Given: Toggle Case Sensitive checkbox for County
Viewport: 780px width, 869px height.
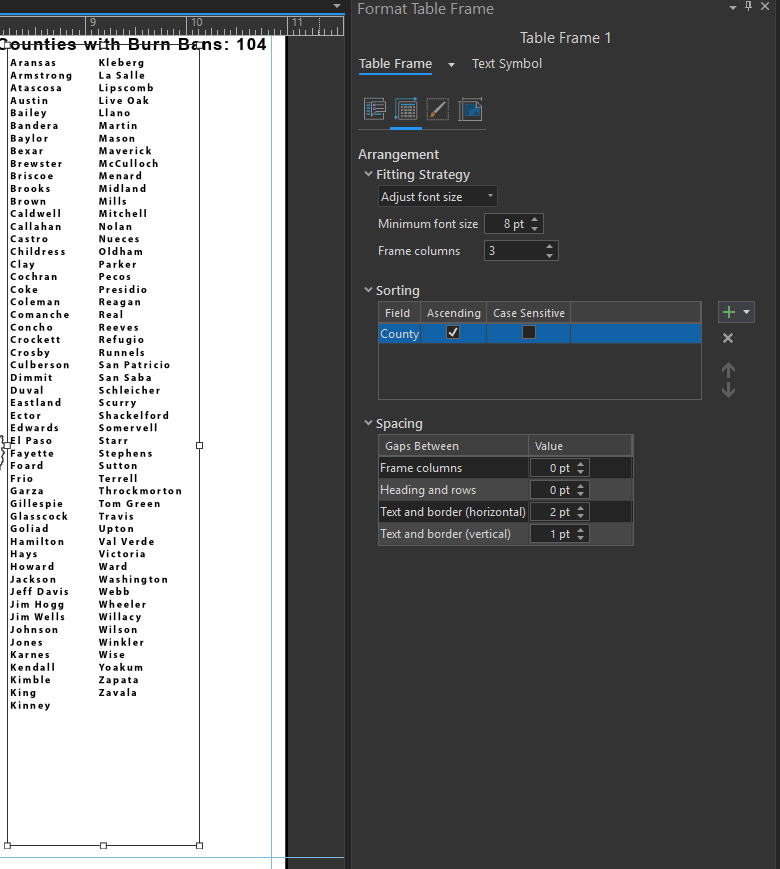Looking at the screenshot, I should [x=529, y=332].
